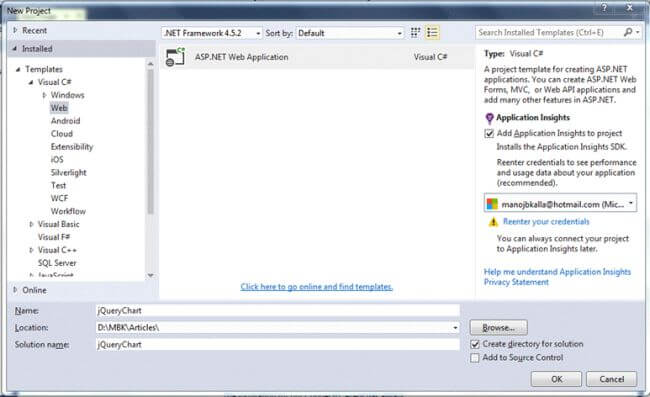Click the Application Insights lightbulb icon
The image size is (650, 397).
489,119
